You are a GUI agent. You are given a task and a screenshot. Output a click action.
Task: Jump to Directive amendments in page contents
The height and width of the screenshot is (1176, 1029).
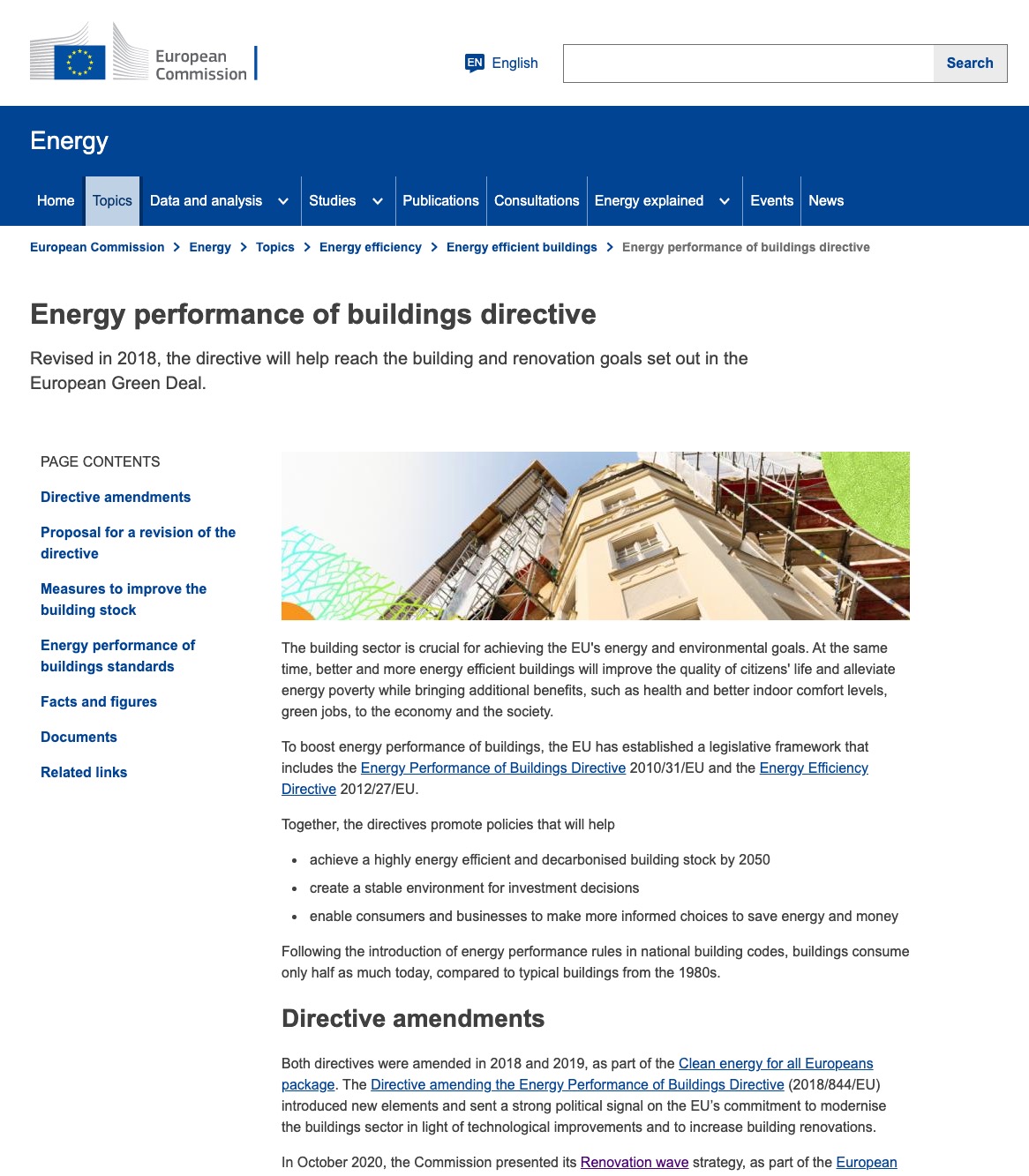pos(116,498)
